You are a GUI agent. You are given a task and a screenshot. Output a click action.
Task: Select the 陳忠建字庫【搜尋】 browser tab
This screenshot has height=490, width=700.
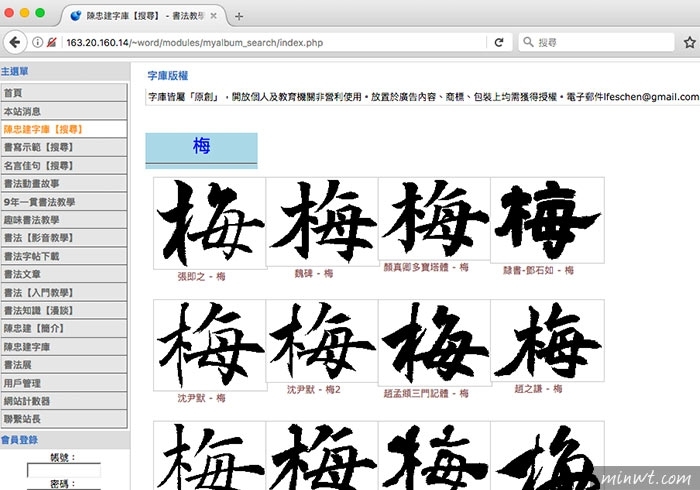click(150, 16)
